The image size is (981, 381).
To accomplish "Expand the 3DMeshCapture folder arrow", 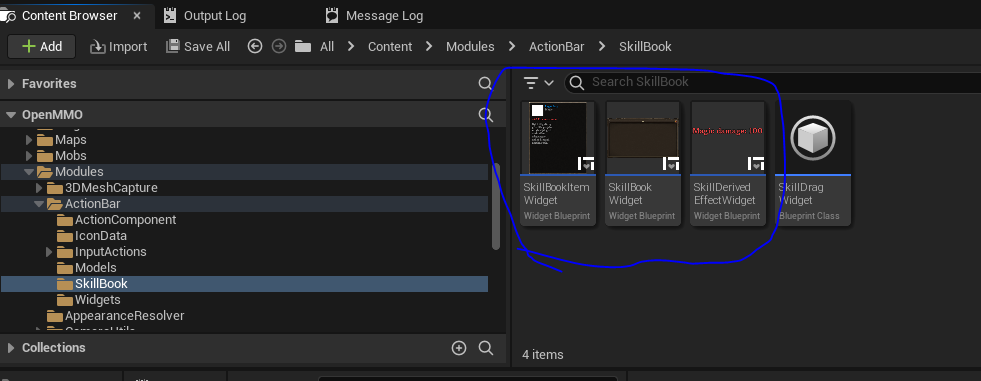I will click(39, 188).
